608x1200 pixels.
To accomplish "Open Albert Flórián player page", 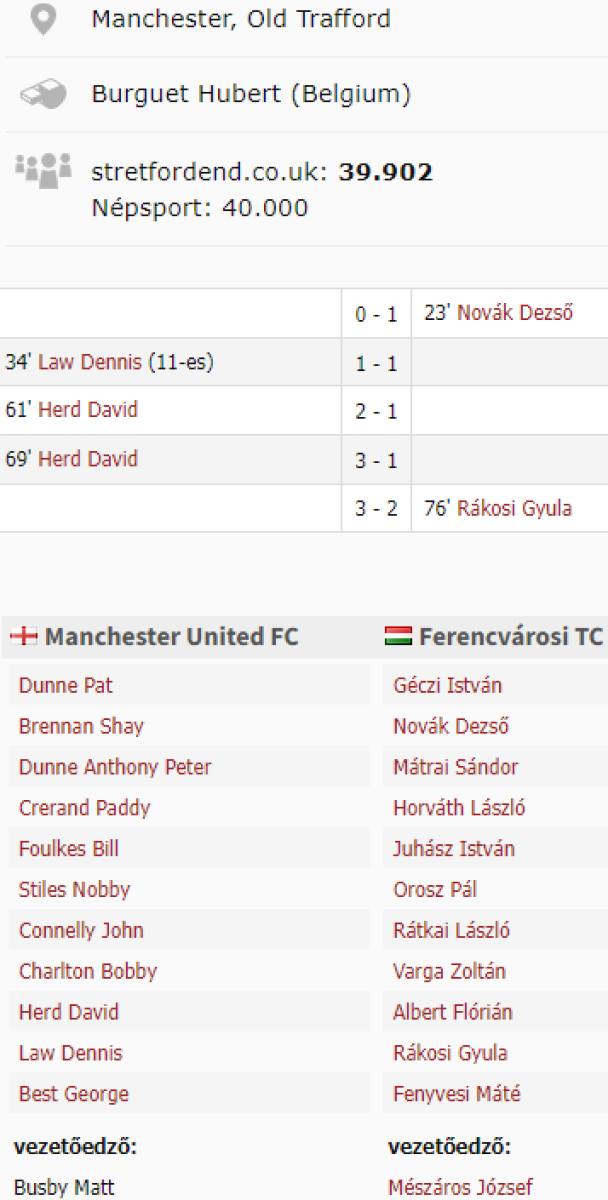I will (453, 1012).
